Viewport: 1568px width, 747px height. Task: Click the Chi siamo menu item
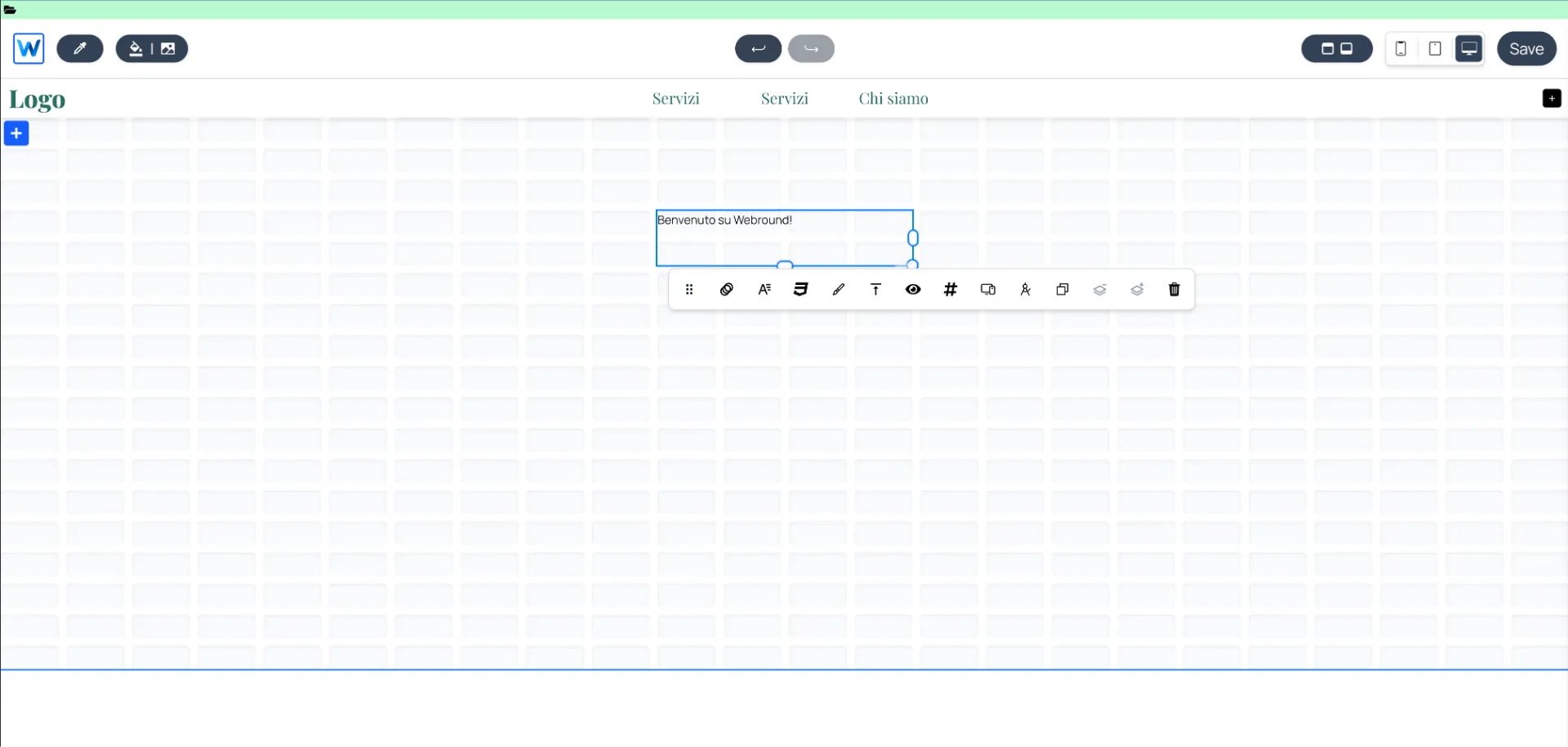[x=893, y=99]
